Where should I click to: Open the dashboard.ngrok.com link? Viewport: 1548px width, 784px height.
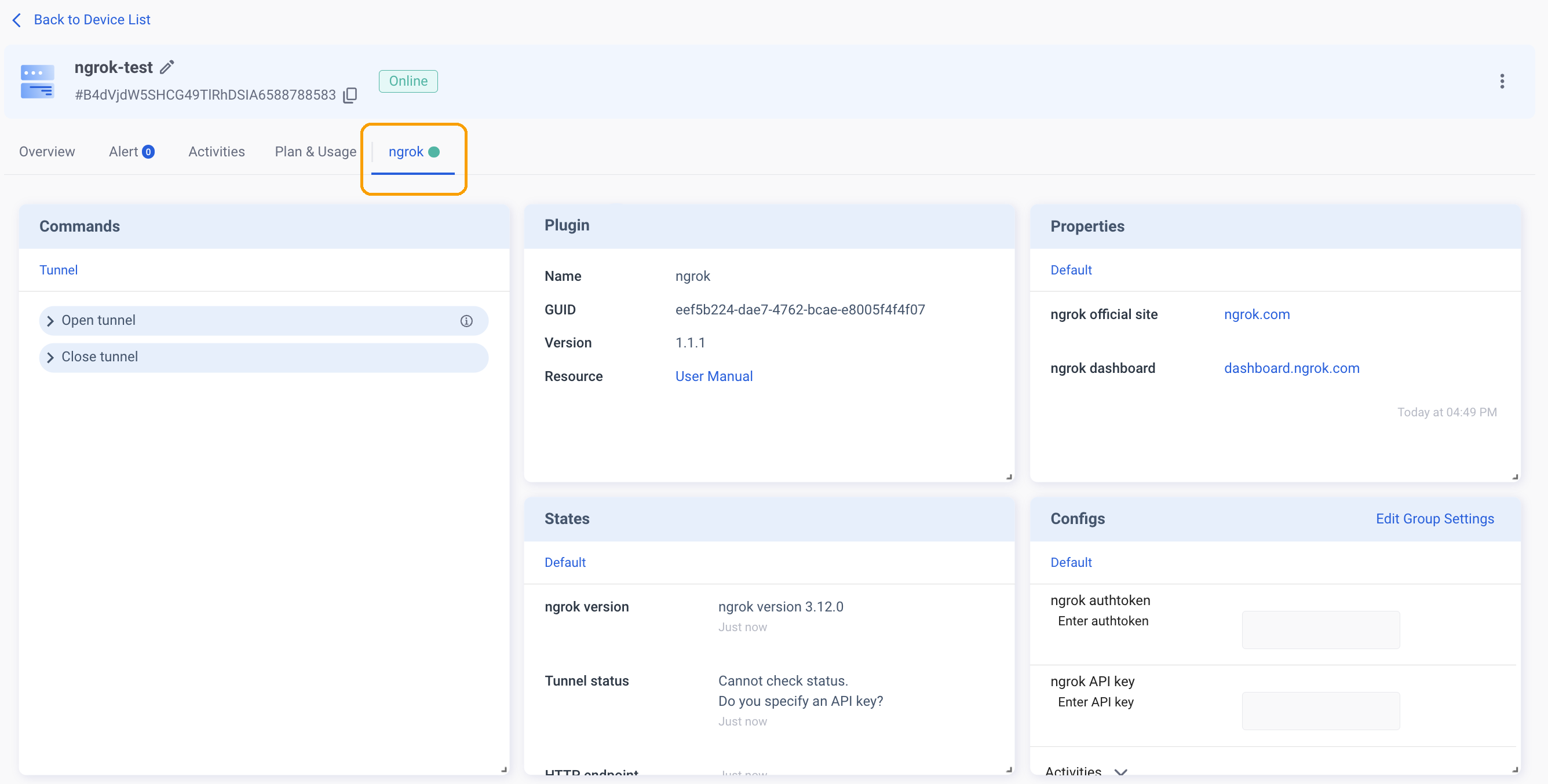(1291, 368)
